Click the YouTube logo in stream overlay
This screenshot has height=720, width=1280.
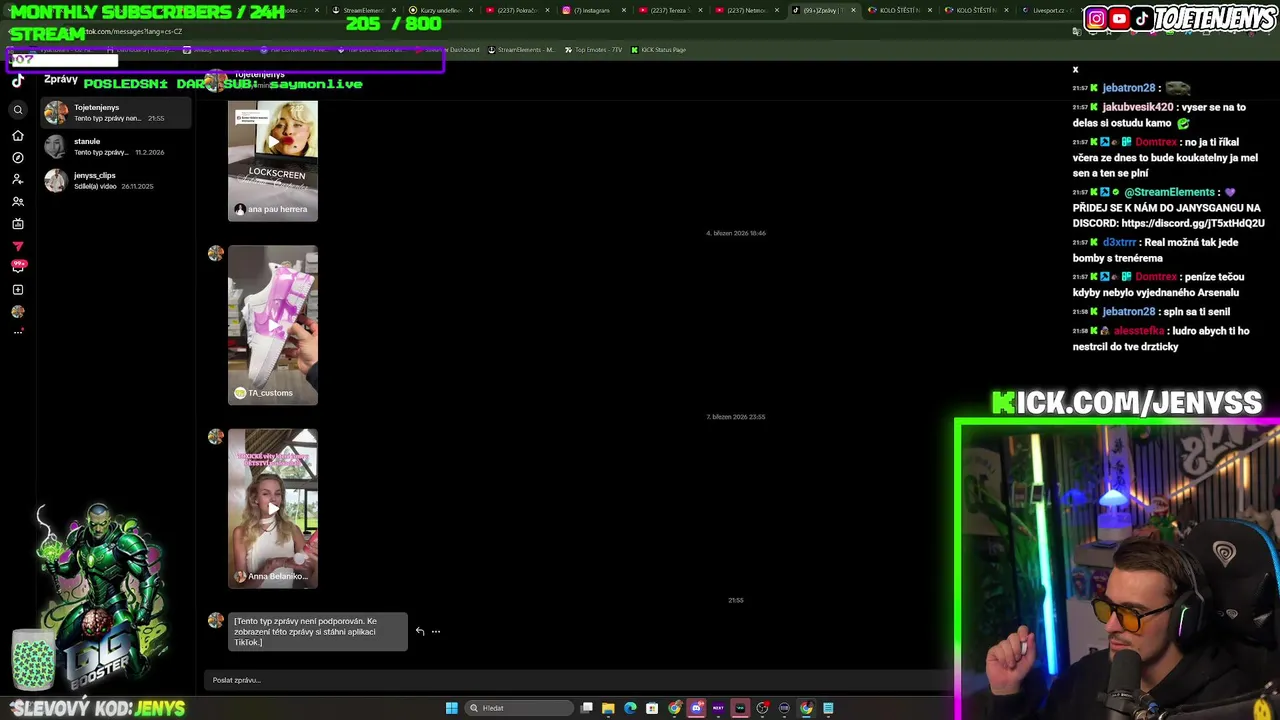click(1119, 18)
